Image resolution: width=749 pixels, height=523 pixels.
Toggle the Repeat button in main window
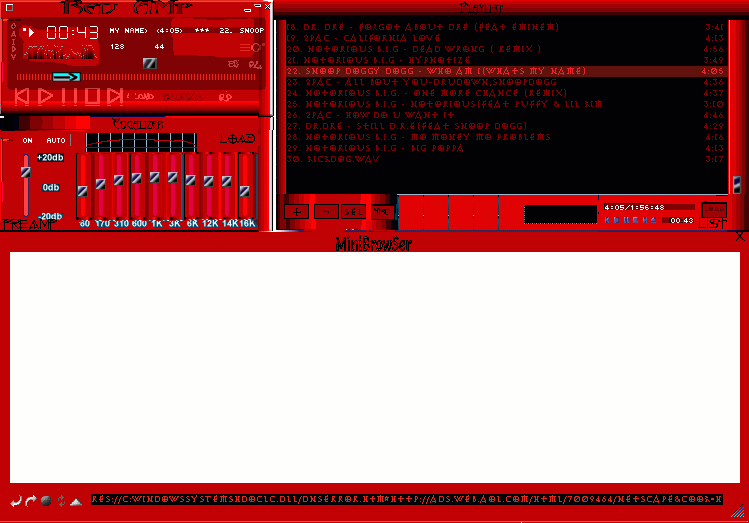[225, 97]
